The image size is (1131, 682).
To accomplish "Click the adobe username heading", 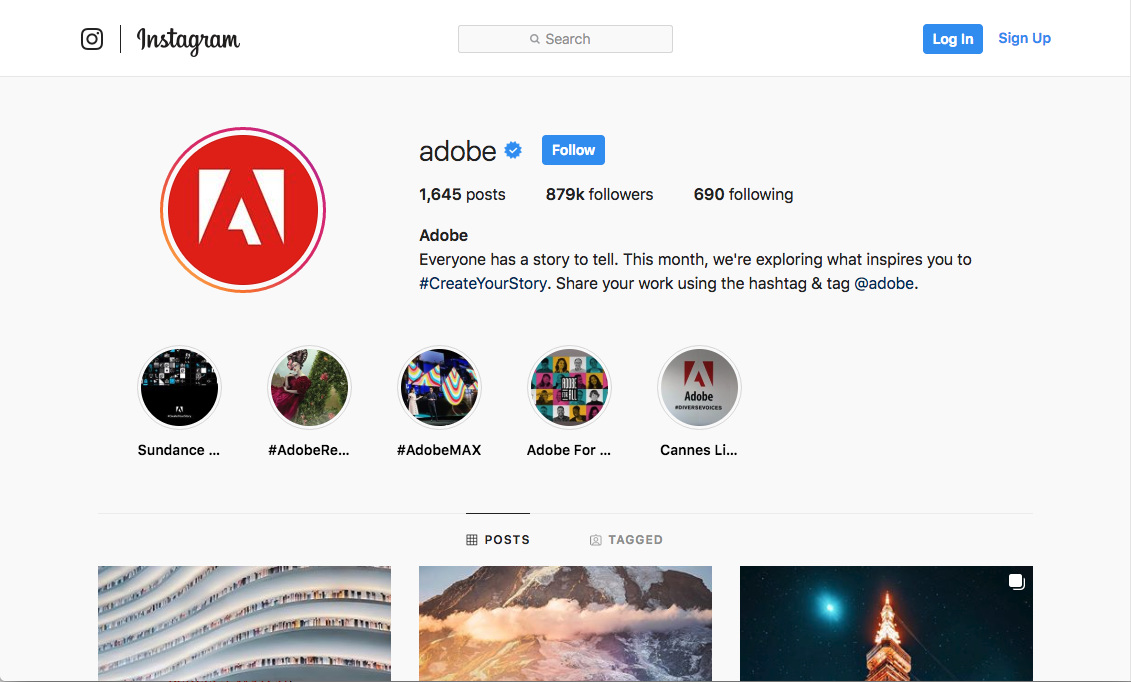I will pyautogui.click(x=457, y=151).
